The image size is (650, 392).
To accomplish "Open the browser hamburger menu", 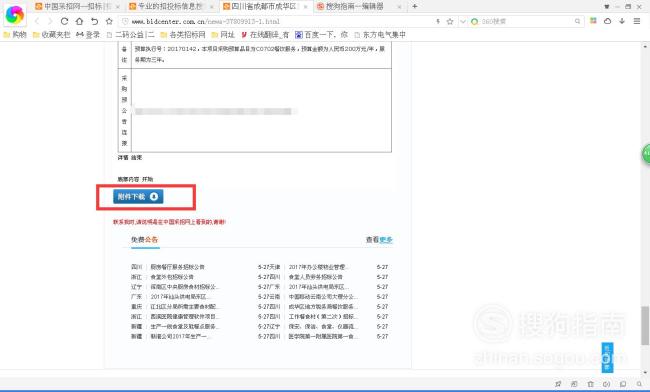I will (x=637, y=21).
